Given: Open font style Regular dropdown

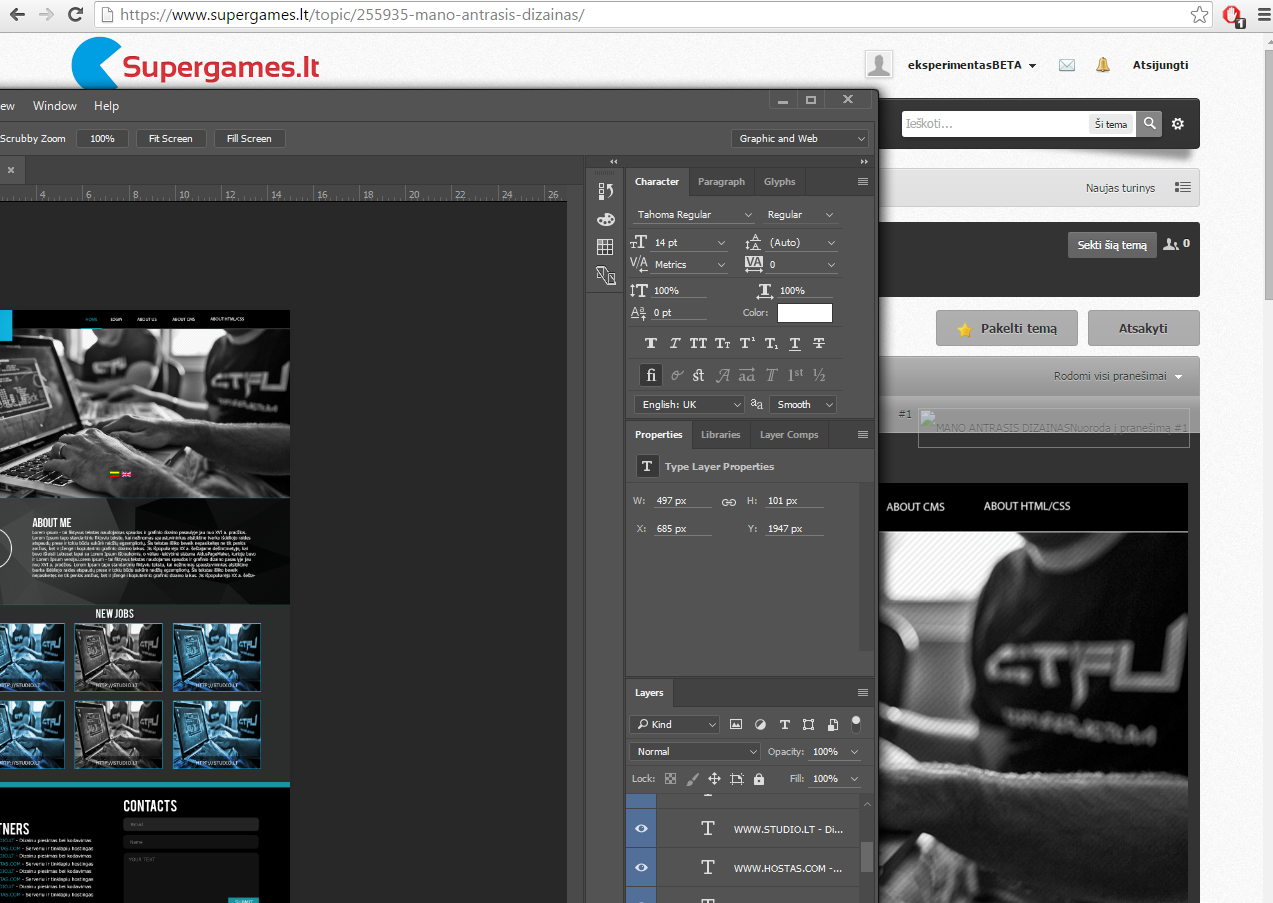Looking at the screenshot, I should coord(799,215).
